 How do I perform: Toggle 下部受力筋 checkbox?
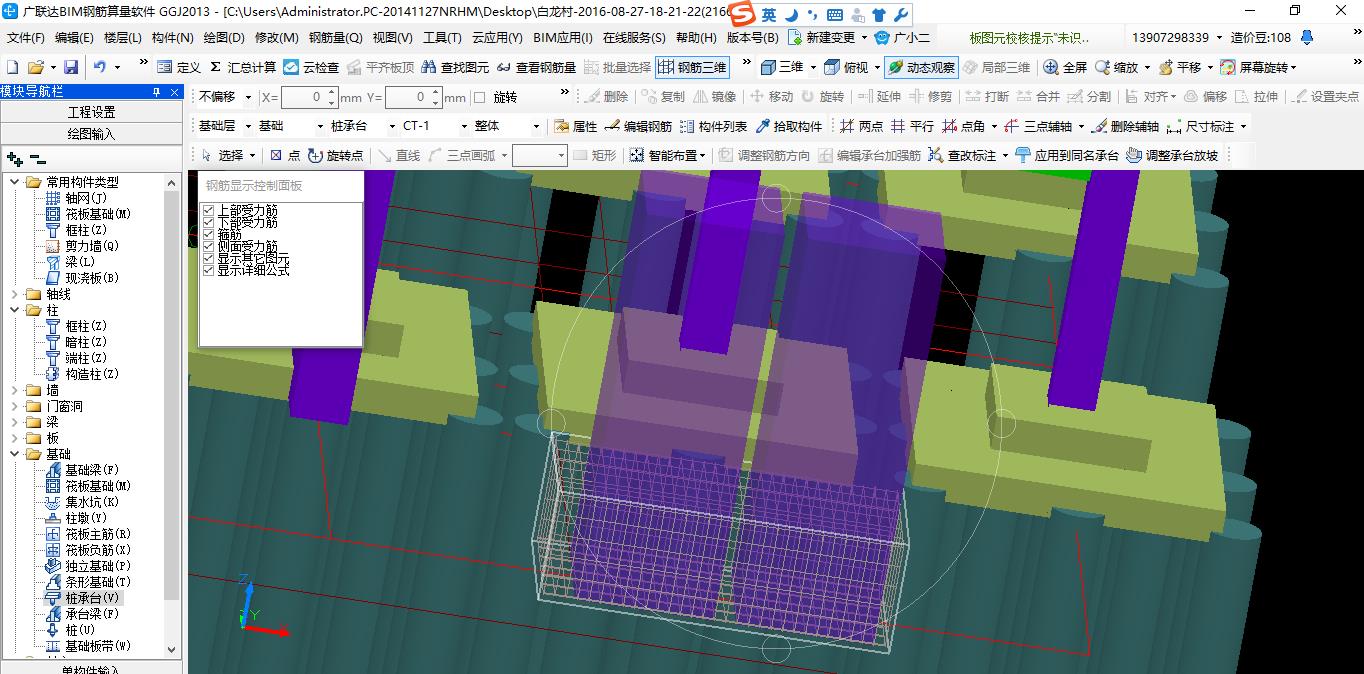pyautogui.click(x=208, y=223)
